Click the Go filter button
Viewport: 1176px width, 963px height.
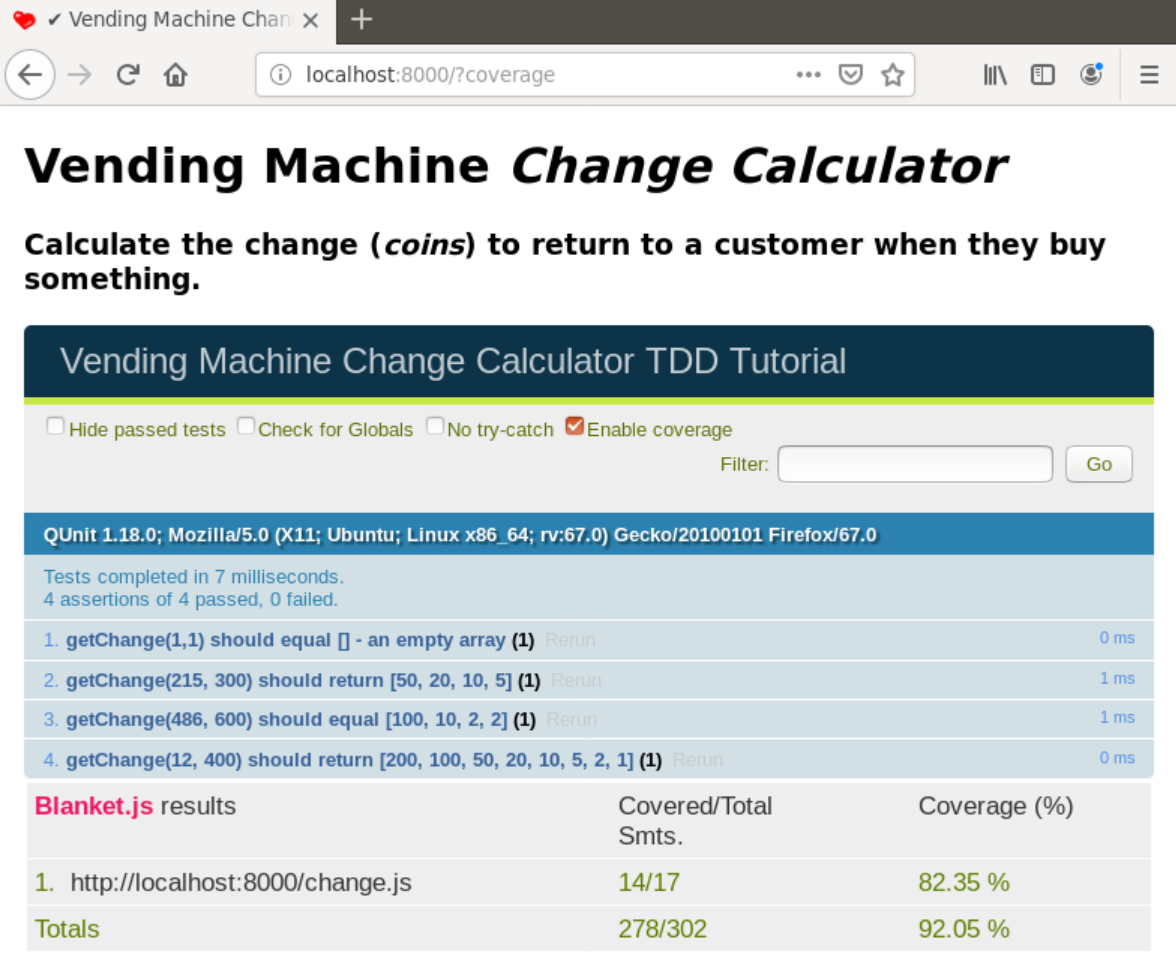tap(1099, 464)
